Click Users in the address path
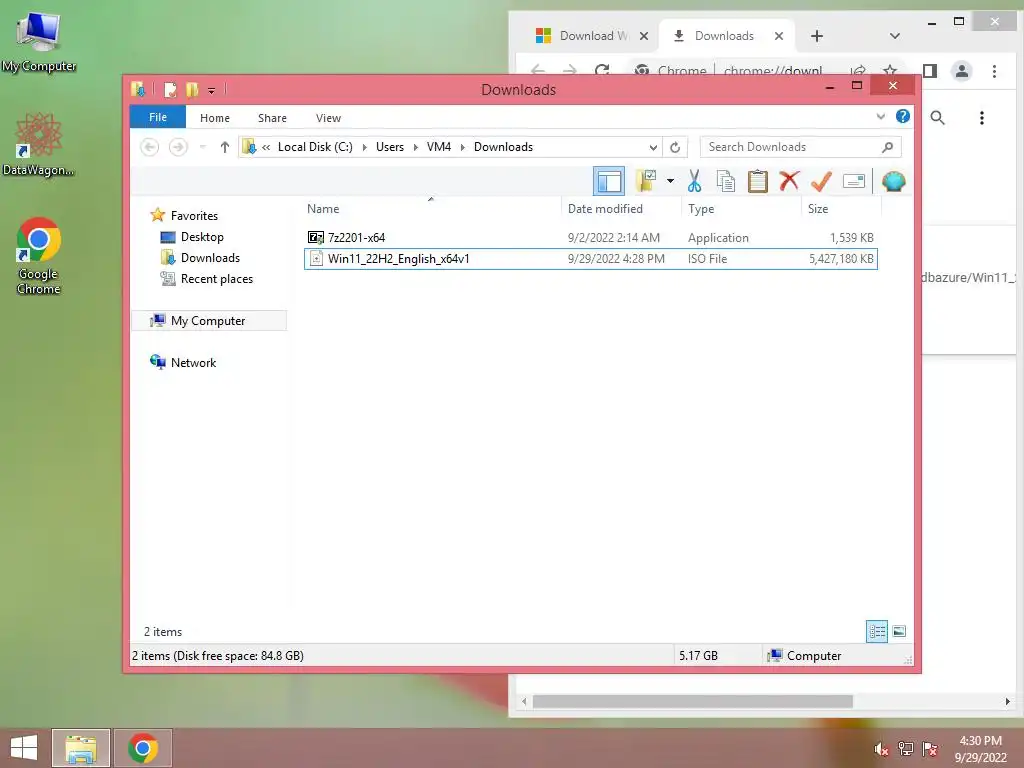This screenshot has width=1024, height=768. [390, 147]
